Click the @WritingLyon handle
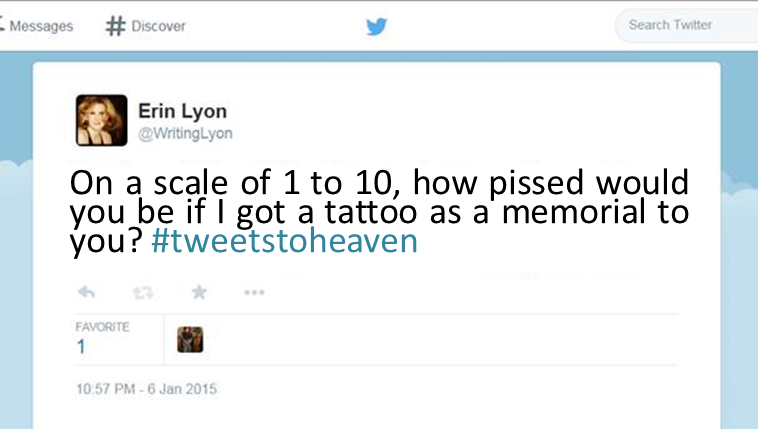Viewport: 758px width, 429px height. (185, 133)
